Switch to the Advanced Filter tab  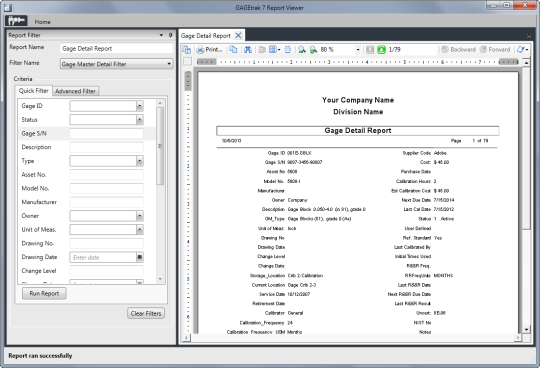(x=75, y=91)
